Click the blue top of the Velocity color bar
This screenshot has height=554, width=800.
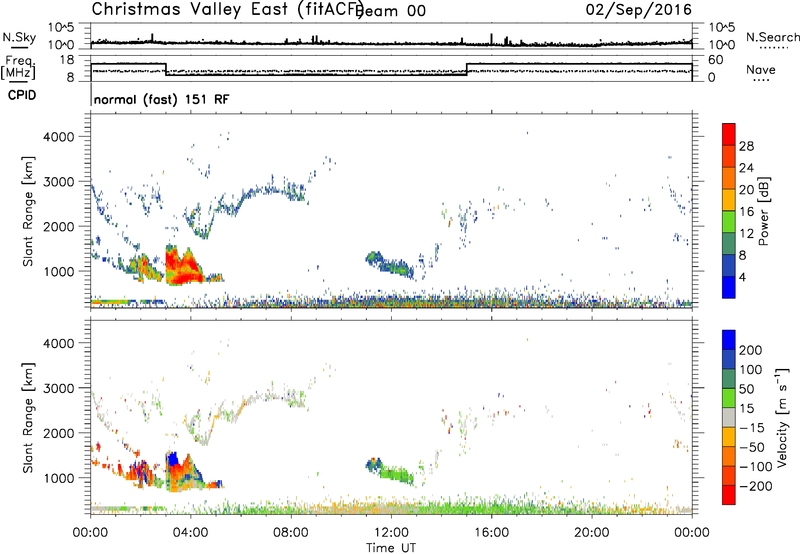coord(729,340)
